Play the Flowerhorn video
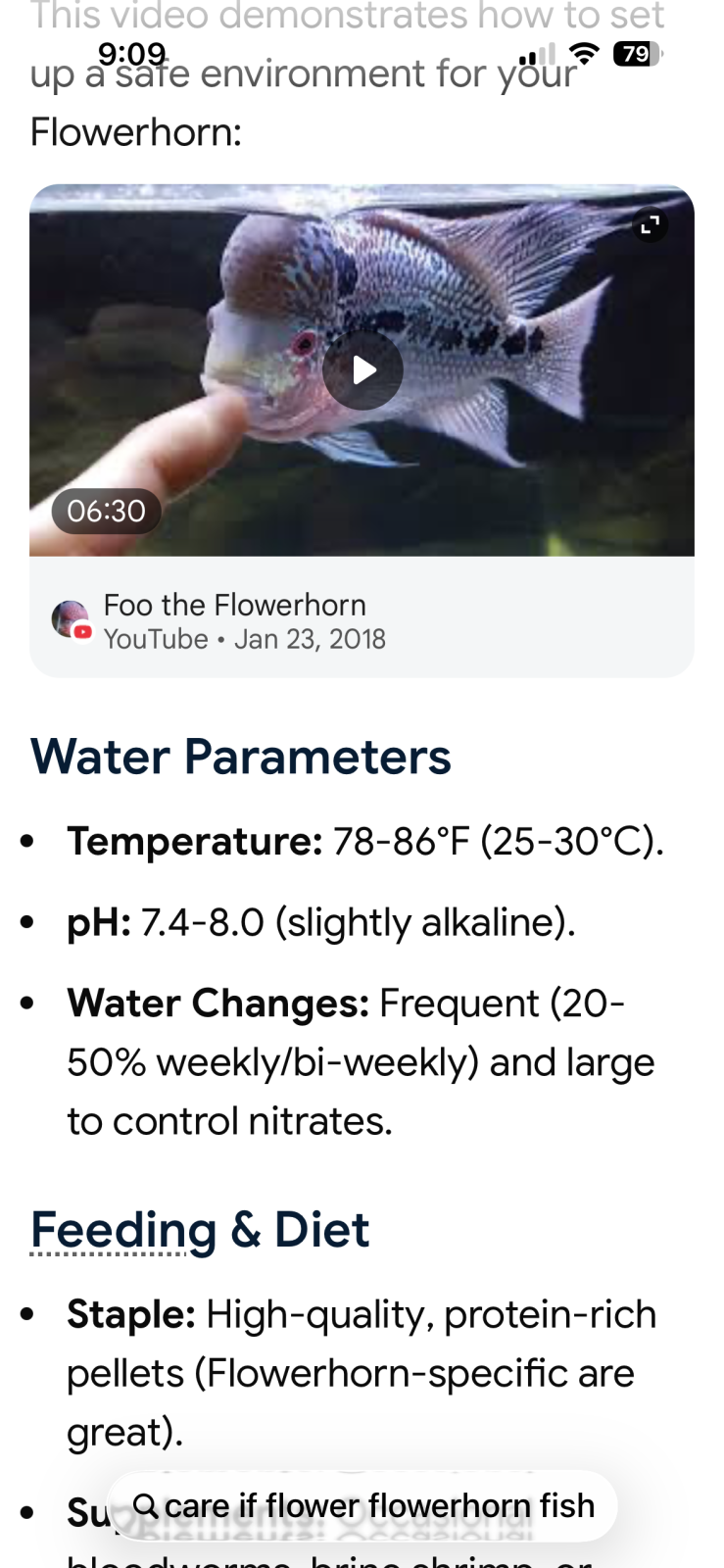This screenshot has width=724, height=1568. 362,370
